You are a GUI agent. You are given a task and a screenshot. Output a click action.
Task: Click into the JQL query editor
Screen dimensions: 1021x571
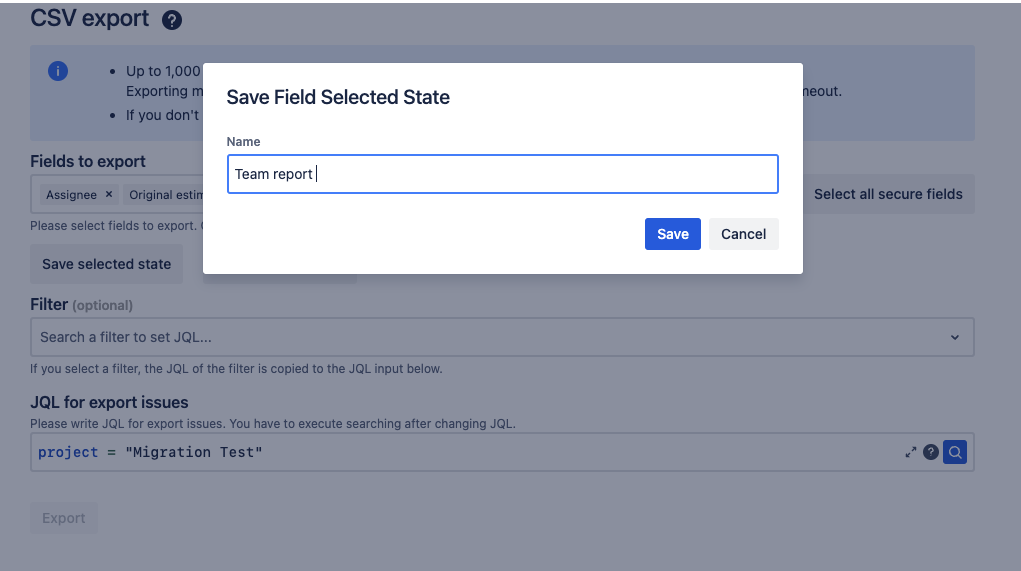pos(450,452)
